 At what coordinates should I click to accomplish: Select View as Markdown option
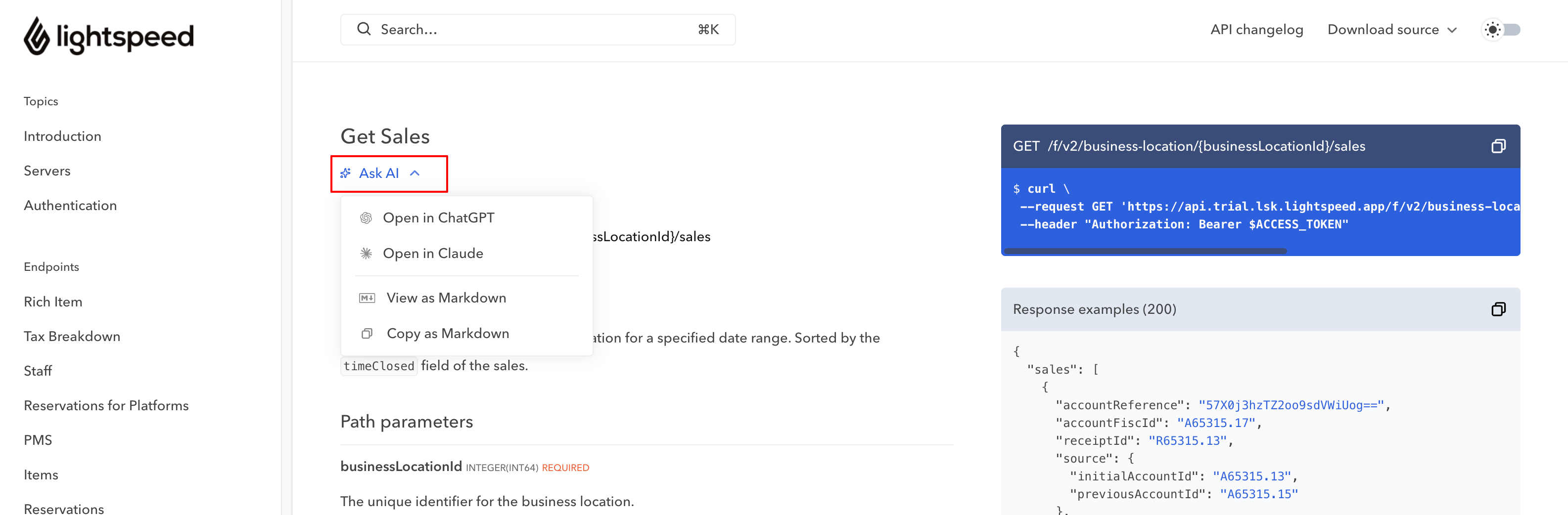click(446, 298)
